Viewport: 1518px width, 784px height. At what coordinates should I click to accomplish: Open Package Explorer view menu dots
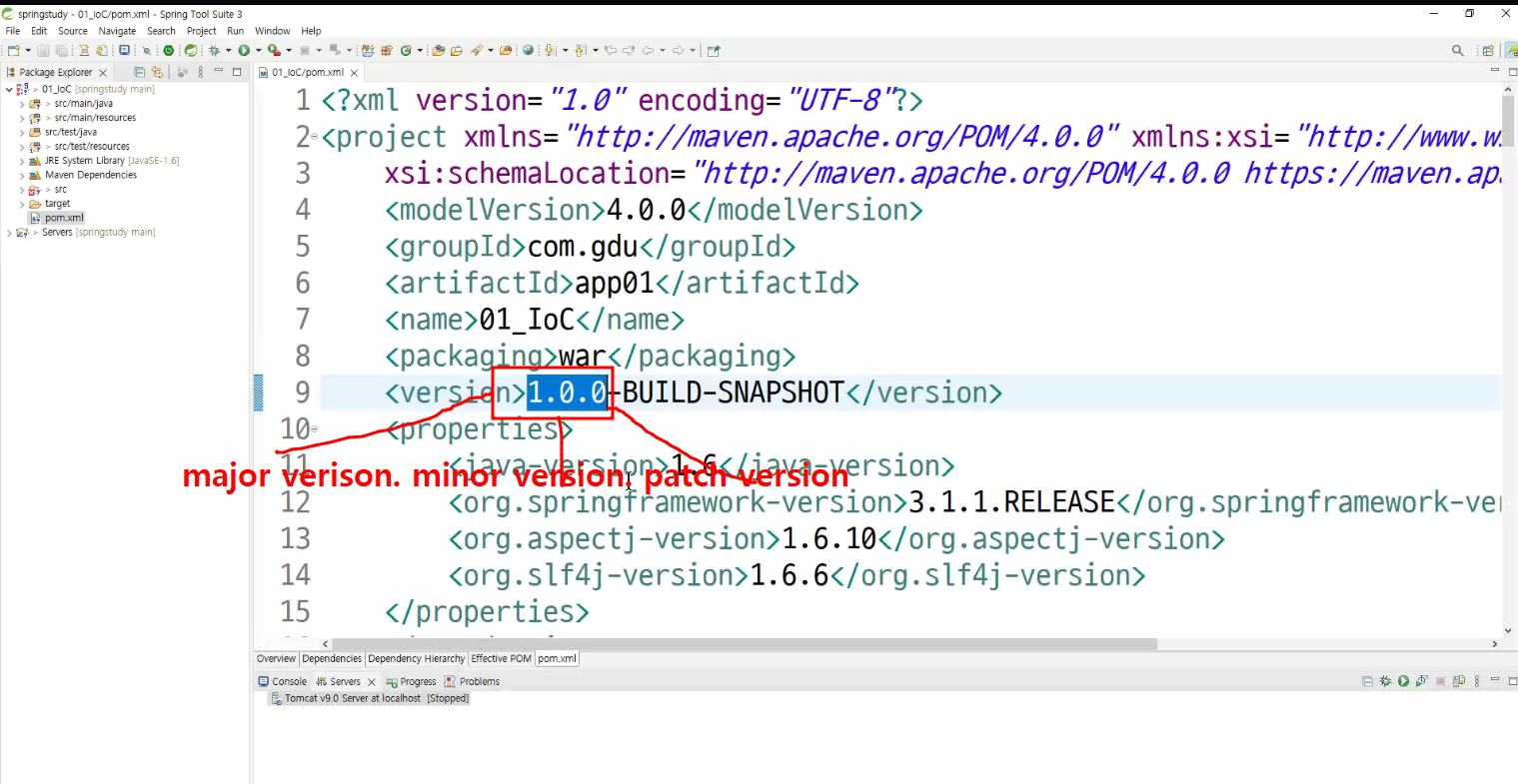tap(200, 72)
